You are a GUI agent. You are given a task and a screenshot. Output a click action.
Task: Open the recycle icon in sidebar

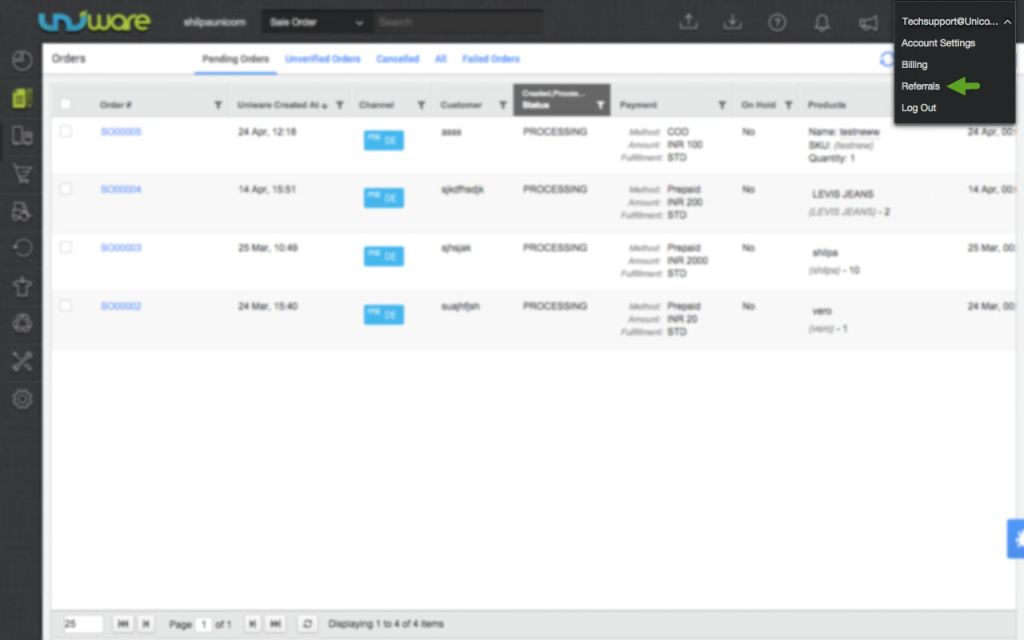click(22, 323)
